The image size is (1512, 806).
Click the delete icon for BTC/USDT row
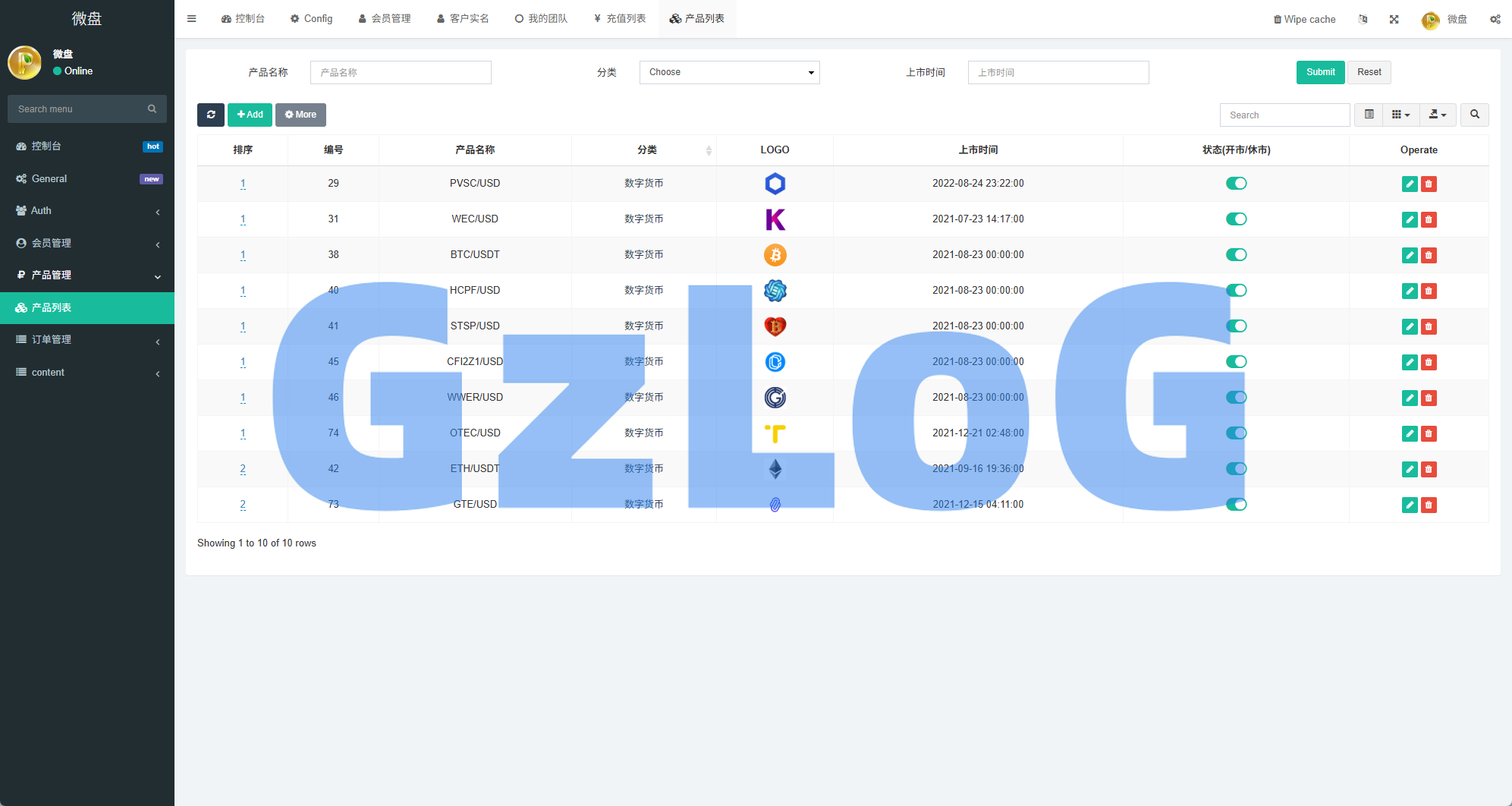coord(1429,255)
